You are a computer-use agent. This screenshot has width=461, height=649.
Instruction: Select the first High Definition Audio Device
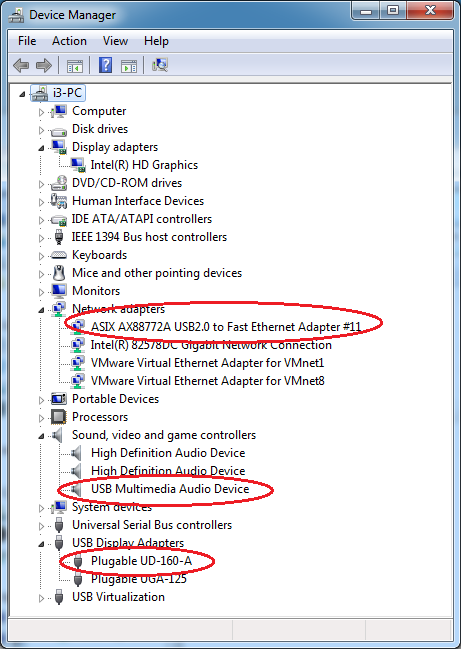pos(168,453)
